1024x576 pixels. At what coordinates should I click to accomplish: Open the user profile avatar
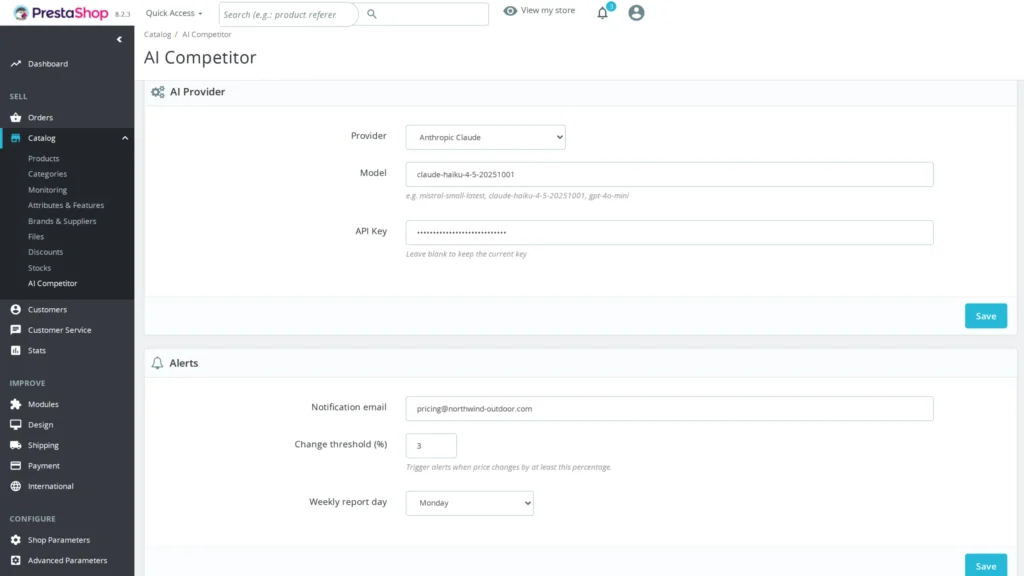click(x=636, y=12)
